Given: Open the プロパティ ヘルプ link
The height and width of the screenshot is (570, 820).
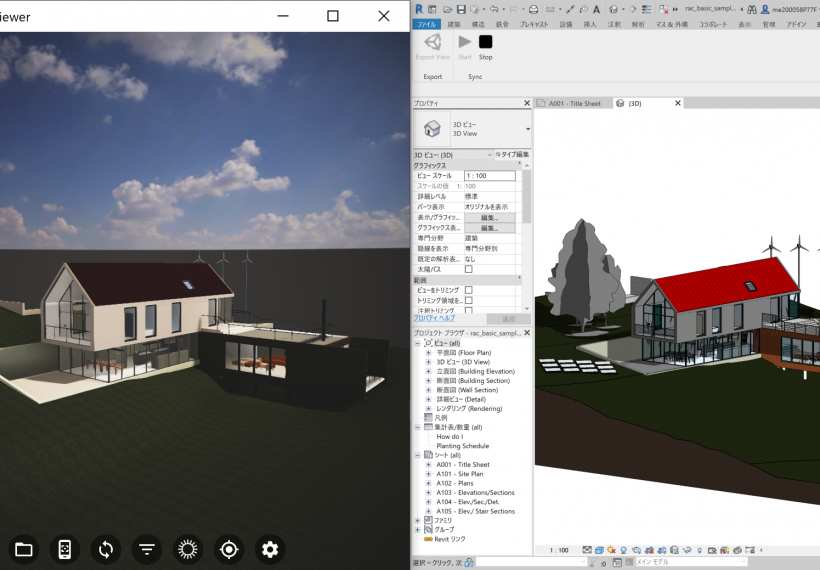Looking at the screenshot, I should tap(434, 318).
